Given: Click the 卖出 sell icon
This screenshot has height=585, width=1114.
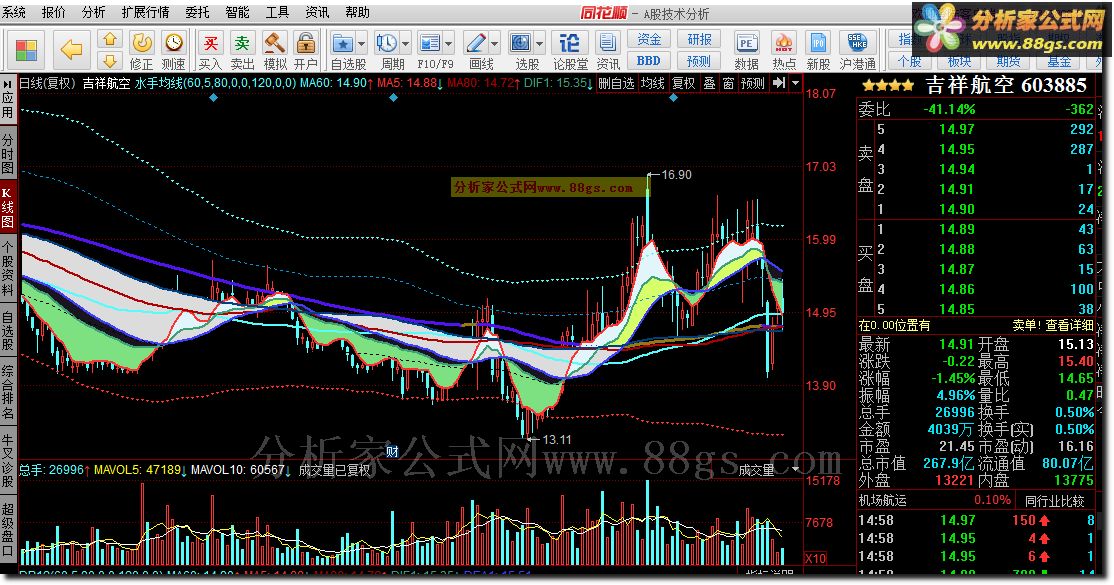Looking at the screenshot, I should (x=242, y=43).
